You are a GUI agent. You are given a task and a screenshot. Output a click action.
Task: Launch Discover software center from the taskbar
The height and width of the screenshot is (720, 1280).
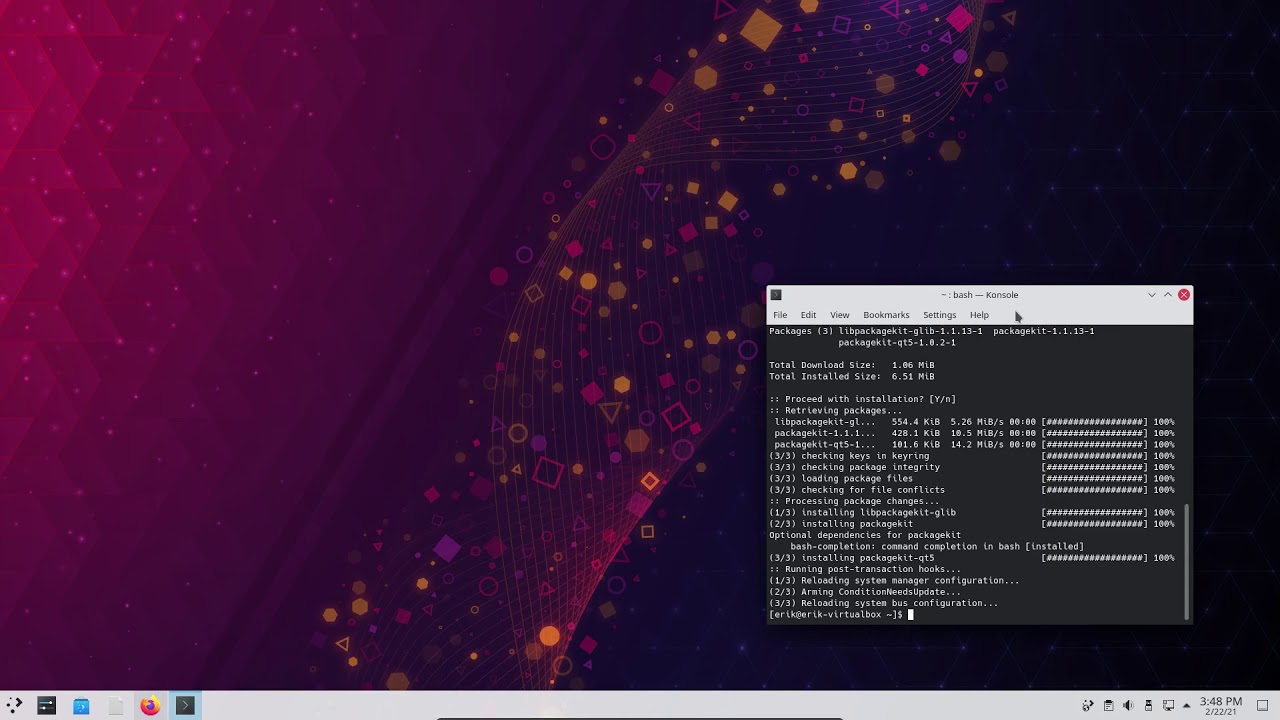(x=81, y=705)
